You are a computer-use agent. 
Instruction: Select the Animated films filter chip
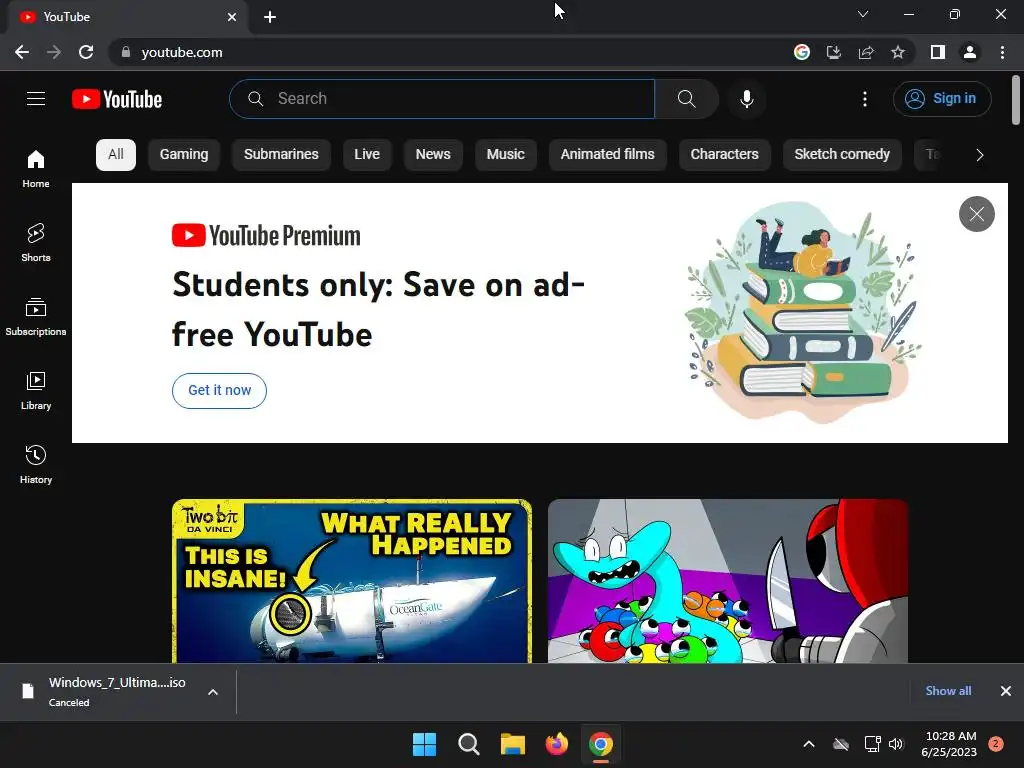[607, 155]
